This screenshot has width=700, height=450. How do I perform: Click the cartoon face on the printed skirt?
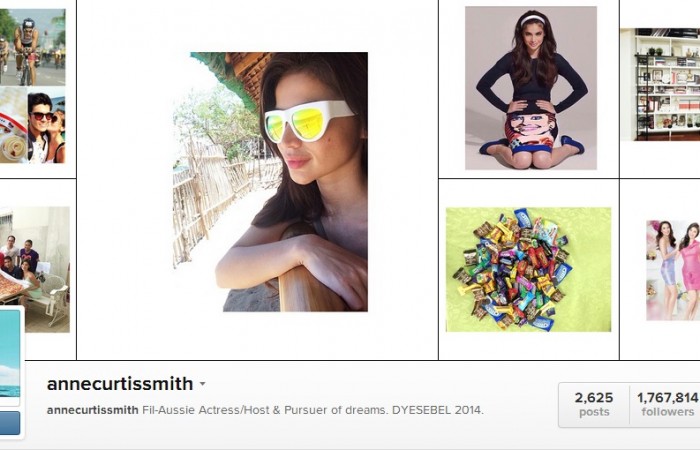click(531, 129)
